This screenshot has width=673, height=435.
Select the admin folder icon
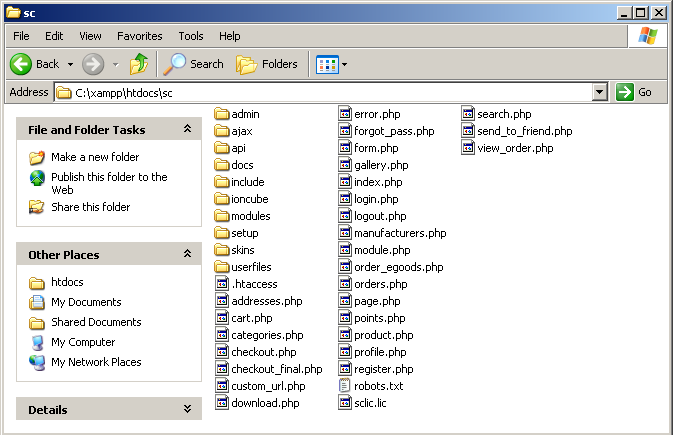pos(222,114)
